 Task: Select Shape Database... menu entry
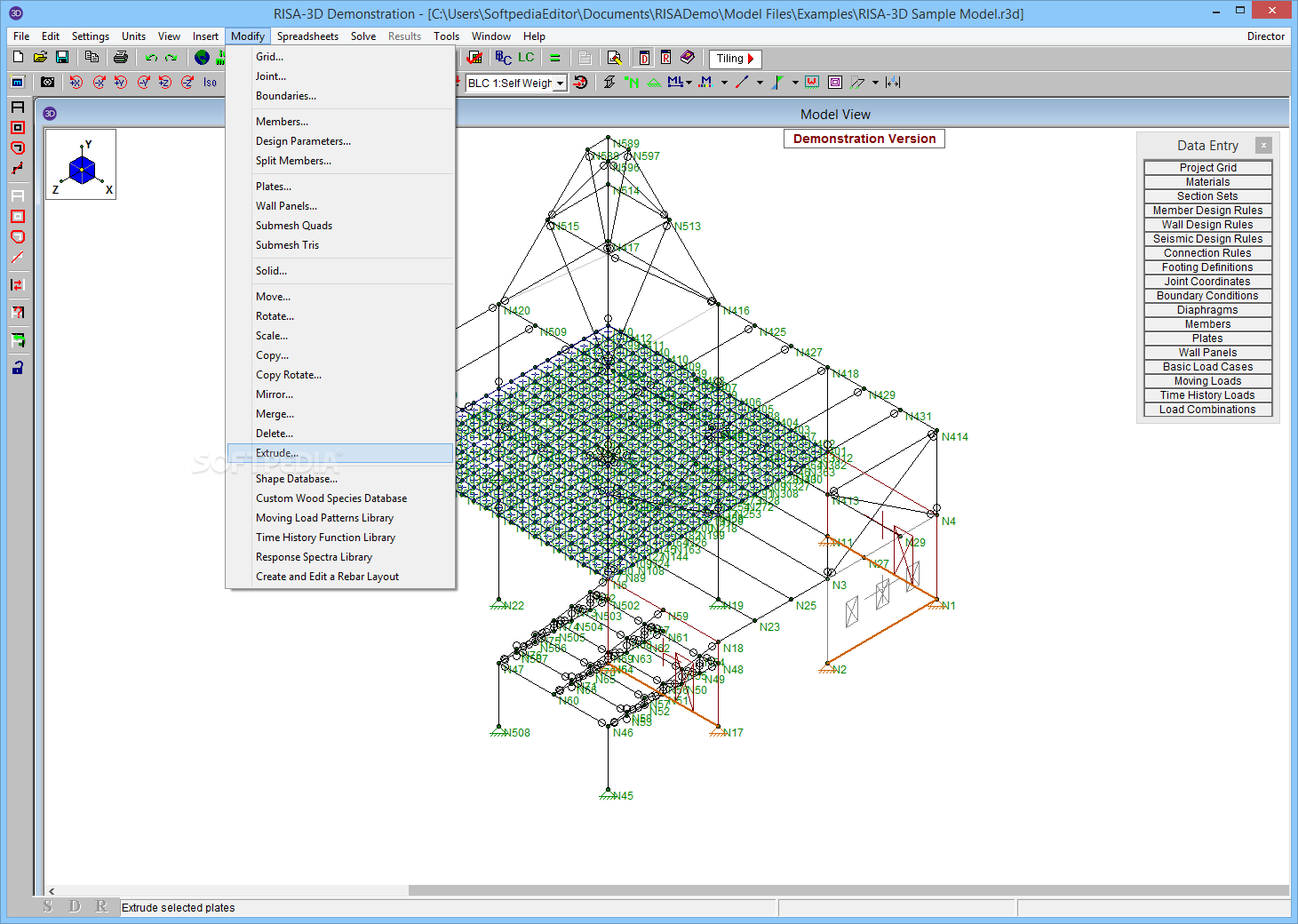pos(340,479)
